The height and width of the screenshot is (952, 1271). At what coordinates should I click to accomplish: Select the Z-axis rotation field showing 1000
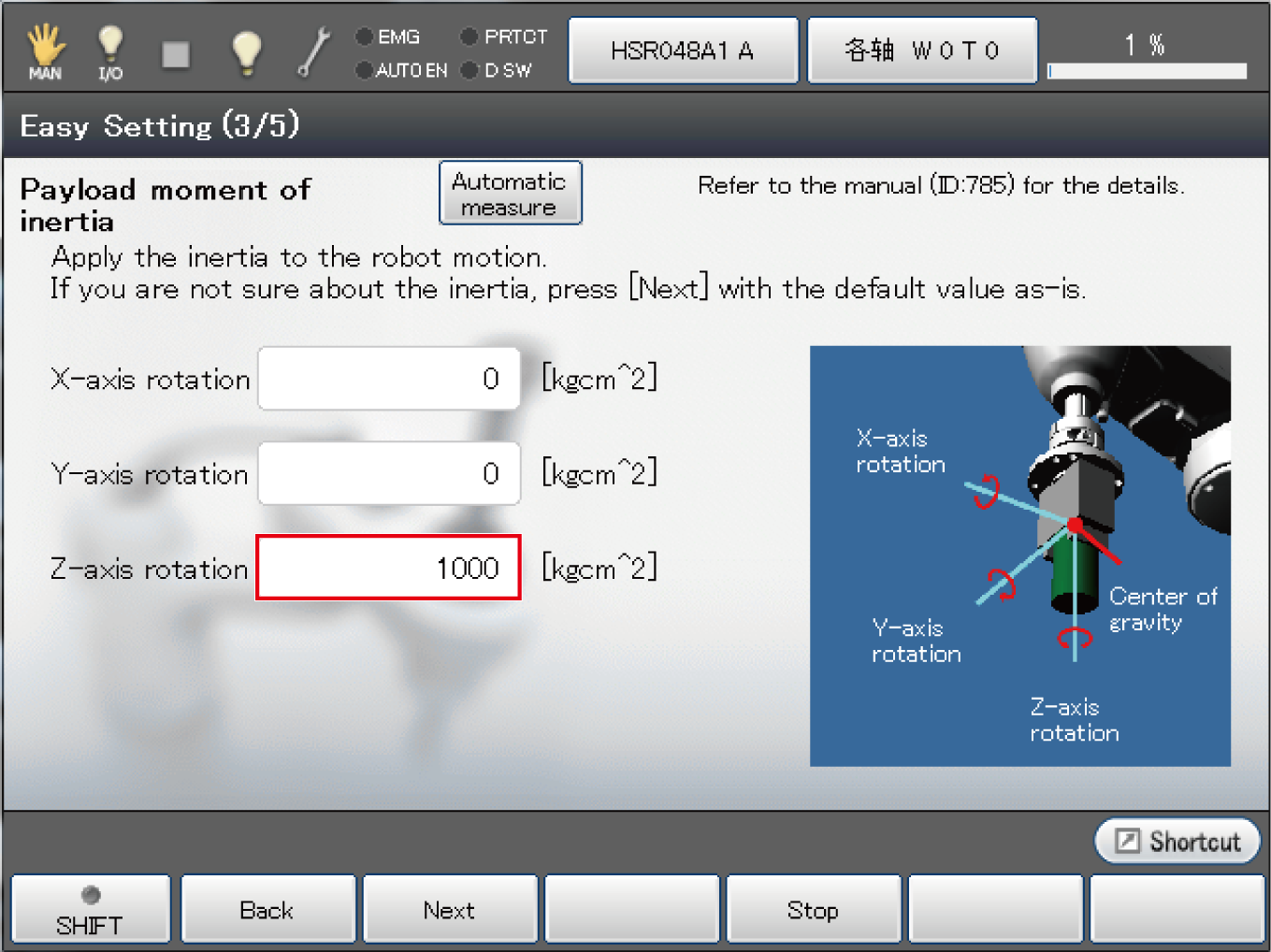(x=389, y=568)
